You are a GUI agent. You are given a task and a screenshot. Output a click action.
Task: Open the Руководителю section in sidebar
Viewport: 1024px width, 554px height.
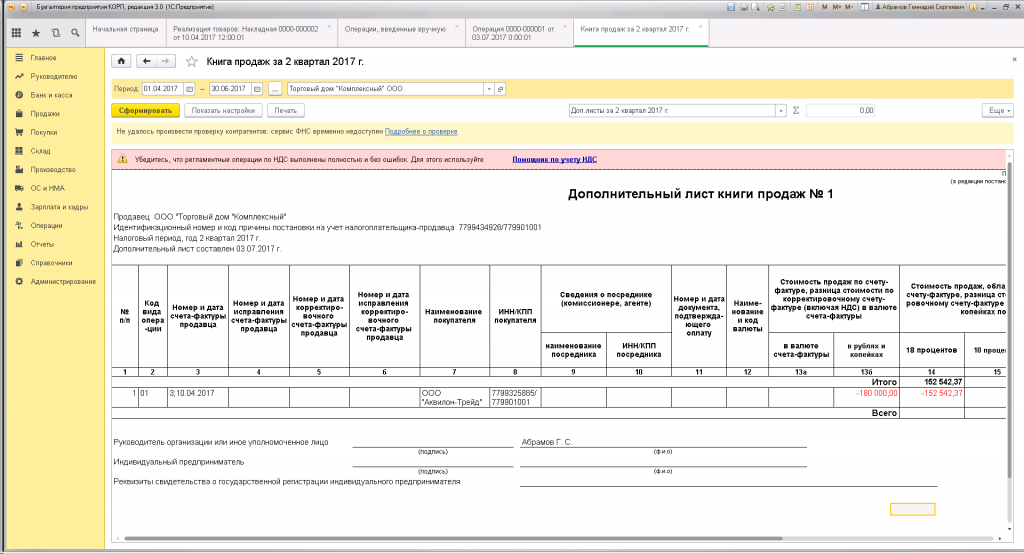pyautogui.click(x=54, y=76)
